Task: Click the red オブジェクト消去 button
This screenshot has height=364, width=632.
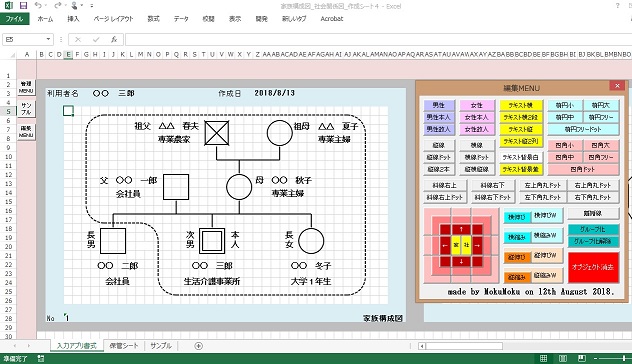Action: (x=593, y=267)
